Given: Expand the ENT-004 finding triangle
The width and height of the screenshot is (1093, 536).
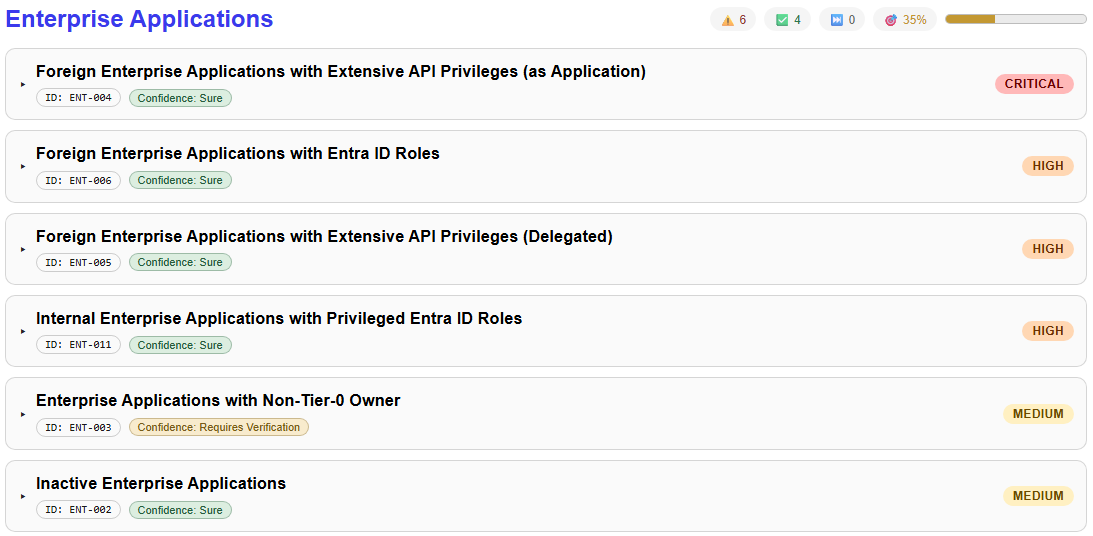Looking at the screenshot, I should click(x=23, y=84).
